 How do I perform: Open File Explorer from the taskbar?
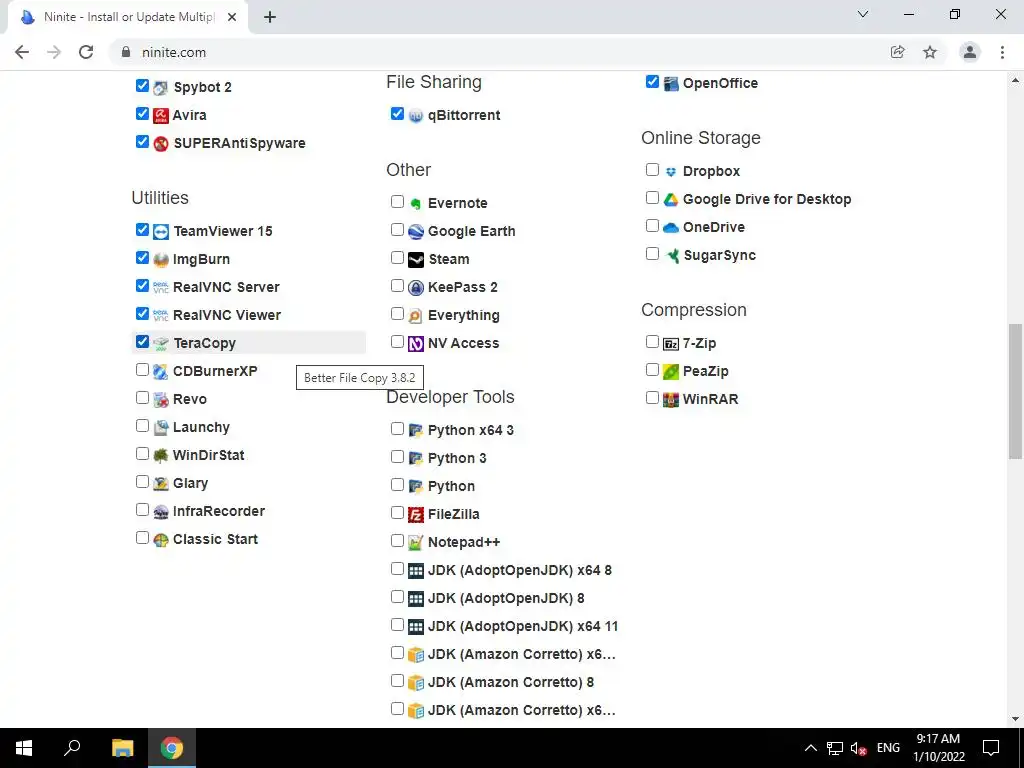pyautogui.click(x=122, y=748)
